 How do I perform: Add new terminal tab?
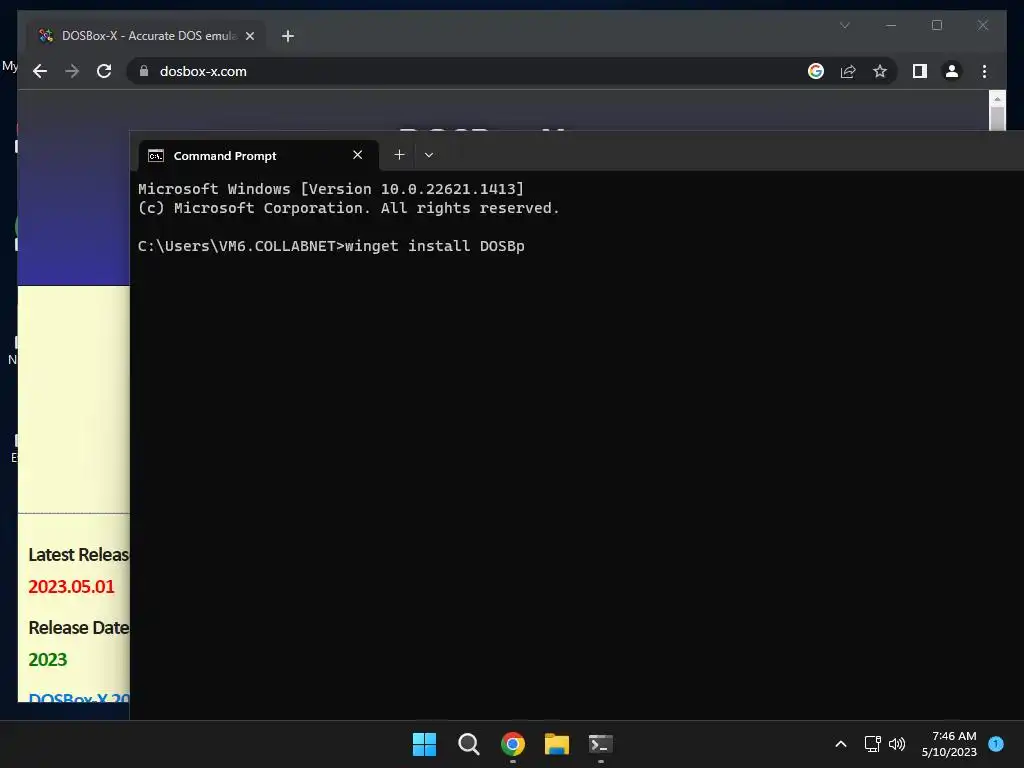(x=399, y=155)
